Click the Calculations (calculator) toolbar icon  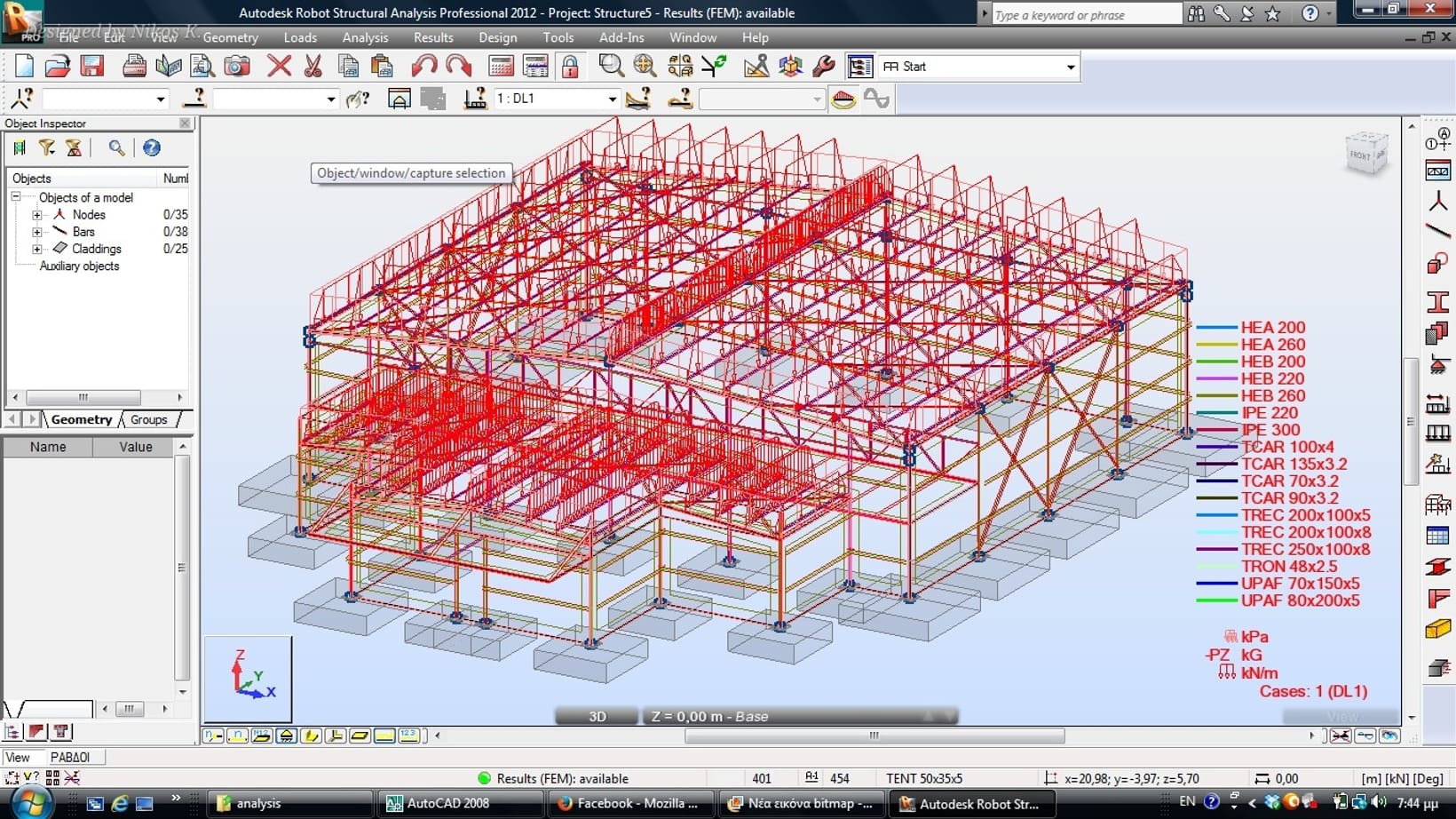(501, 66)
